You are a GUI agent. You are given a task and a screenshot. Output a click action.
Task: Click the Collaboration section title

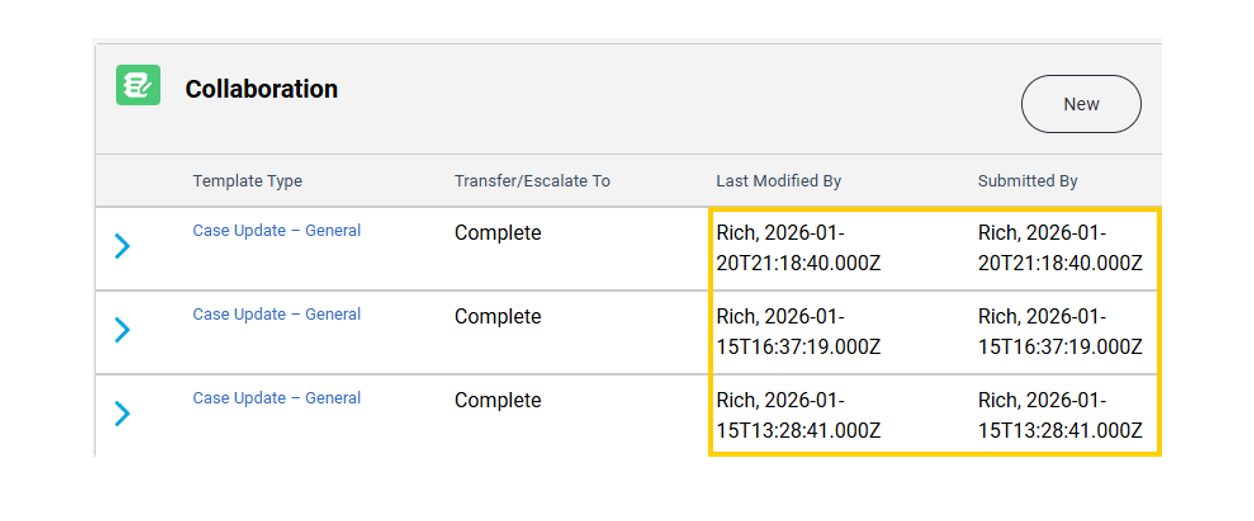(x=261, y=89)
